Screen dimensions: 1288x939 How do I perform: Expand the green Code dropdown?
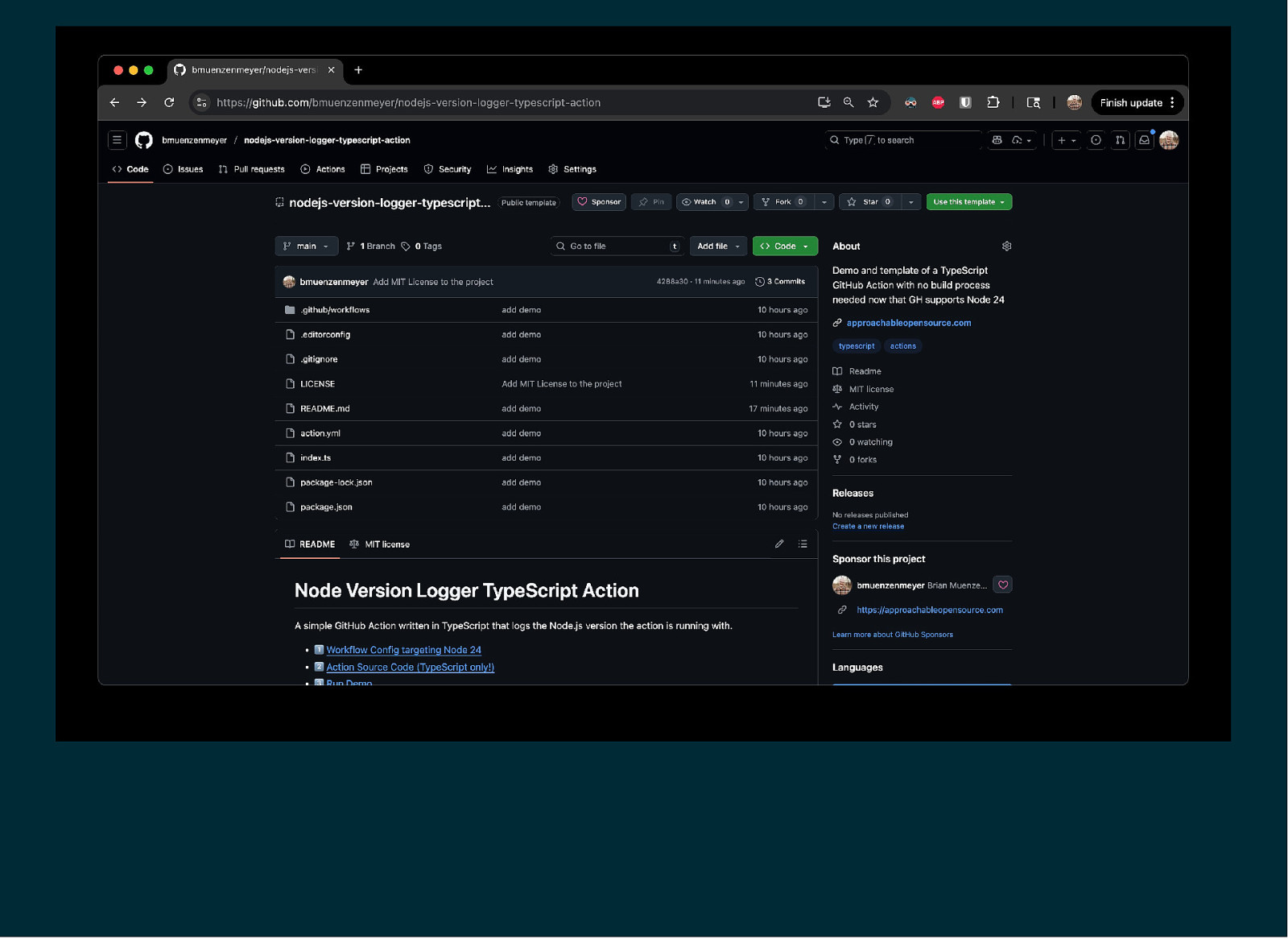785,246
